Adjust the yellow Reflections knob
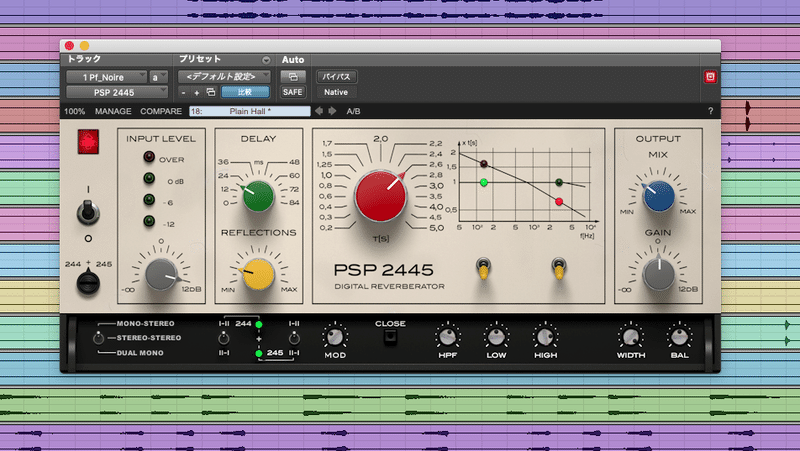Image resolution: width=800 pixels, height=451 pixels. tap(258, 274)
